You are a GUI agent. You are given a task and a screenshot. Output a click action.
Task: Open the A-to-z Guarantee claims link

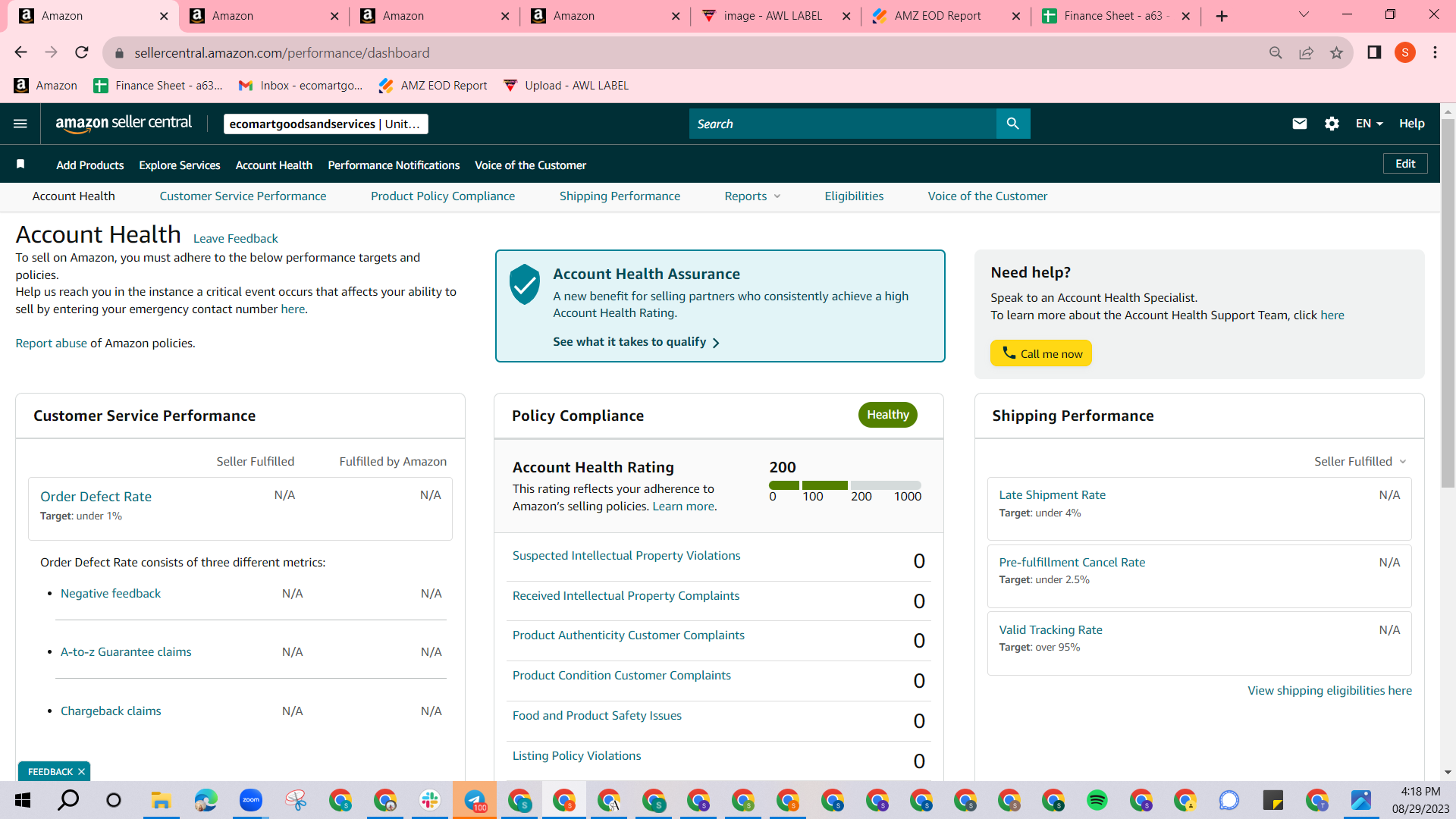126,651
